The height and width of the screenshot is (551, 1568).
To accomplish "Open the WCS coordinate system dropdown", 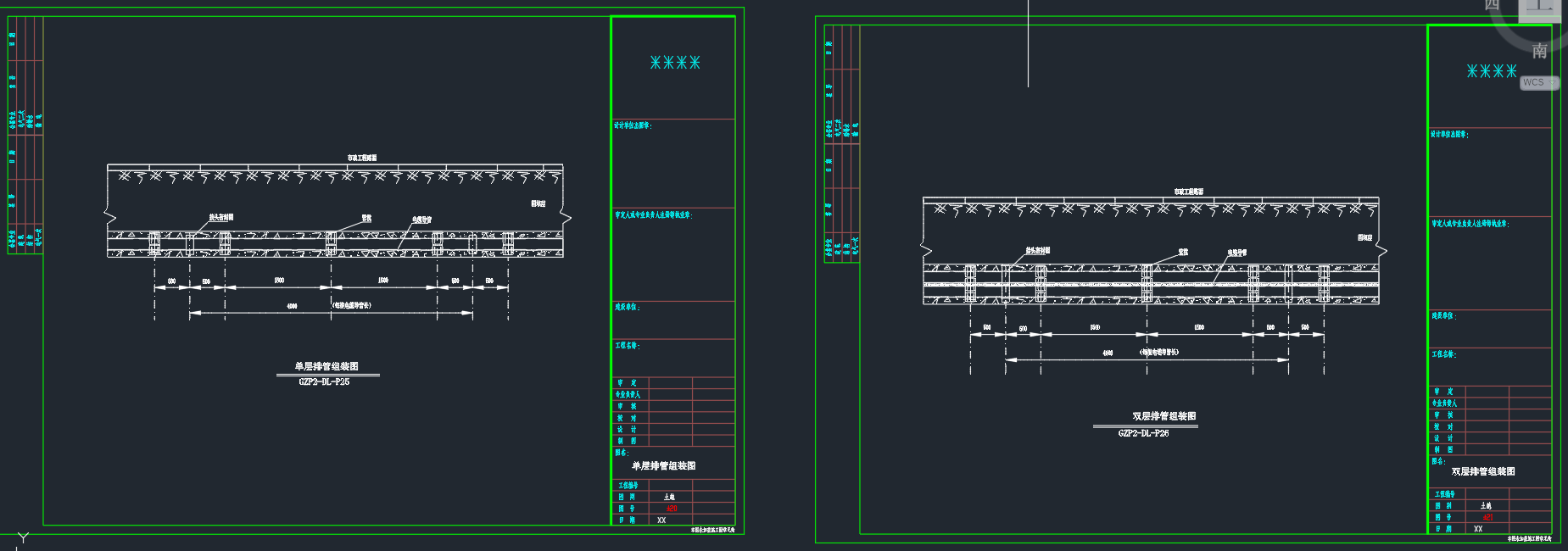I will tap(1538, 82).
